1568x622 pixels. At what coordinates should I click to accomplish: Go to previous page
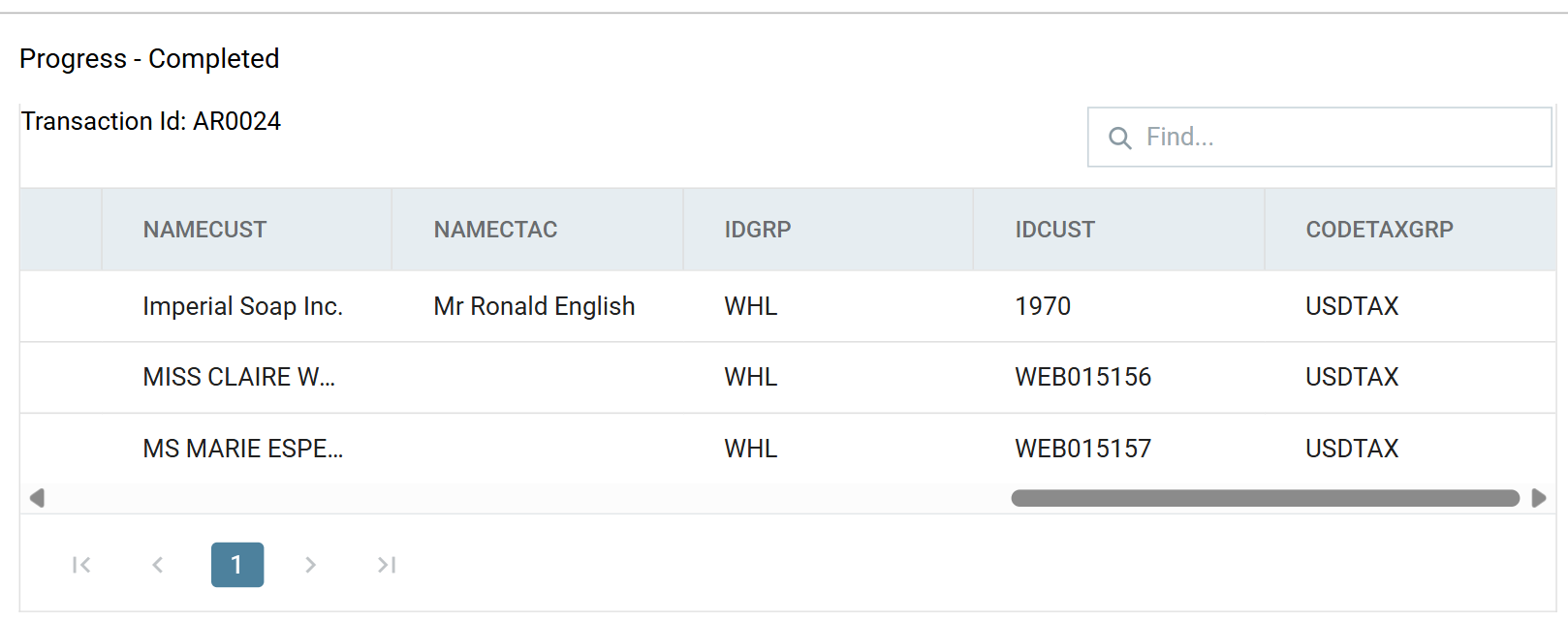[x=158, y=565]
